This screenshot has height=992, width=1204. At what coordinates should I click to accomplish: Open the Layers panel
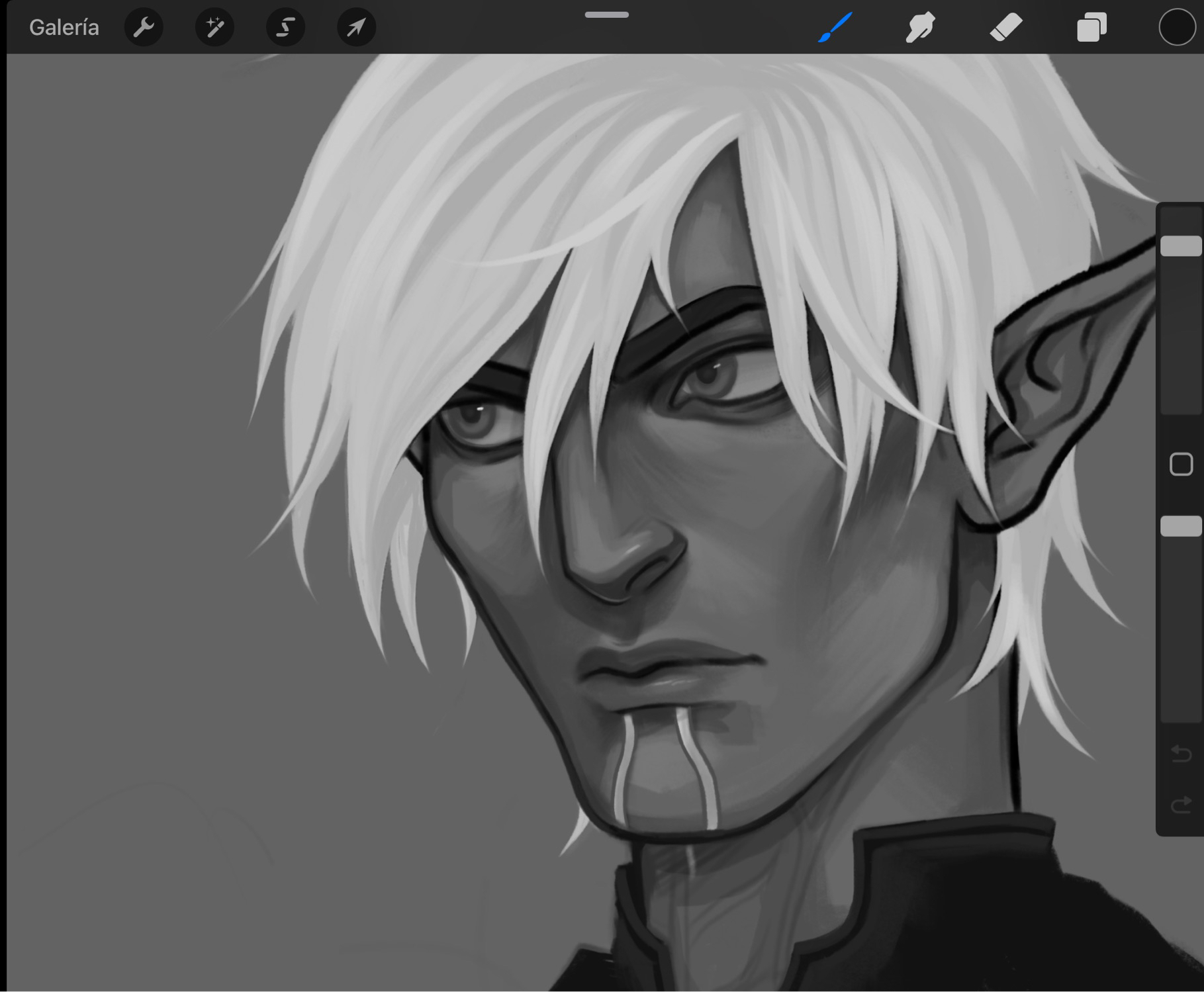point(1091,28)
